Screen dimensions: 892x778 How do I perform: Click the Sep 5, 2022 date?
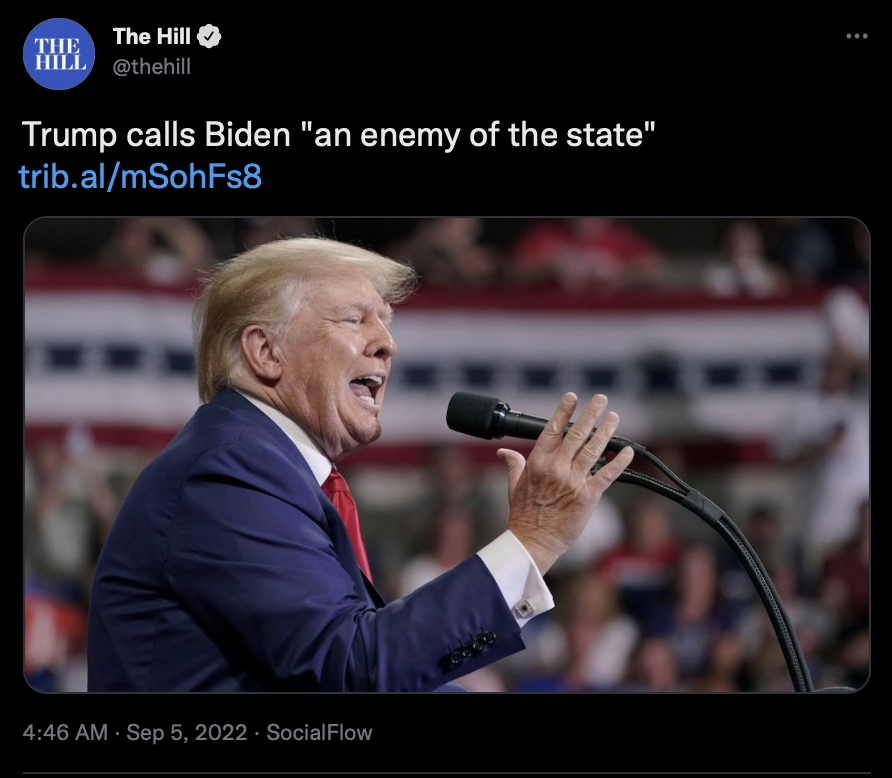pyautogui.click(x=187, y=733)
